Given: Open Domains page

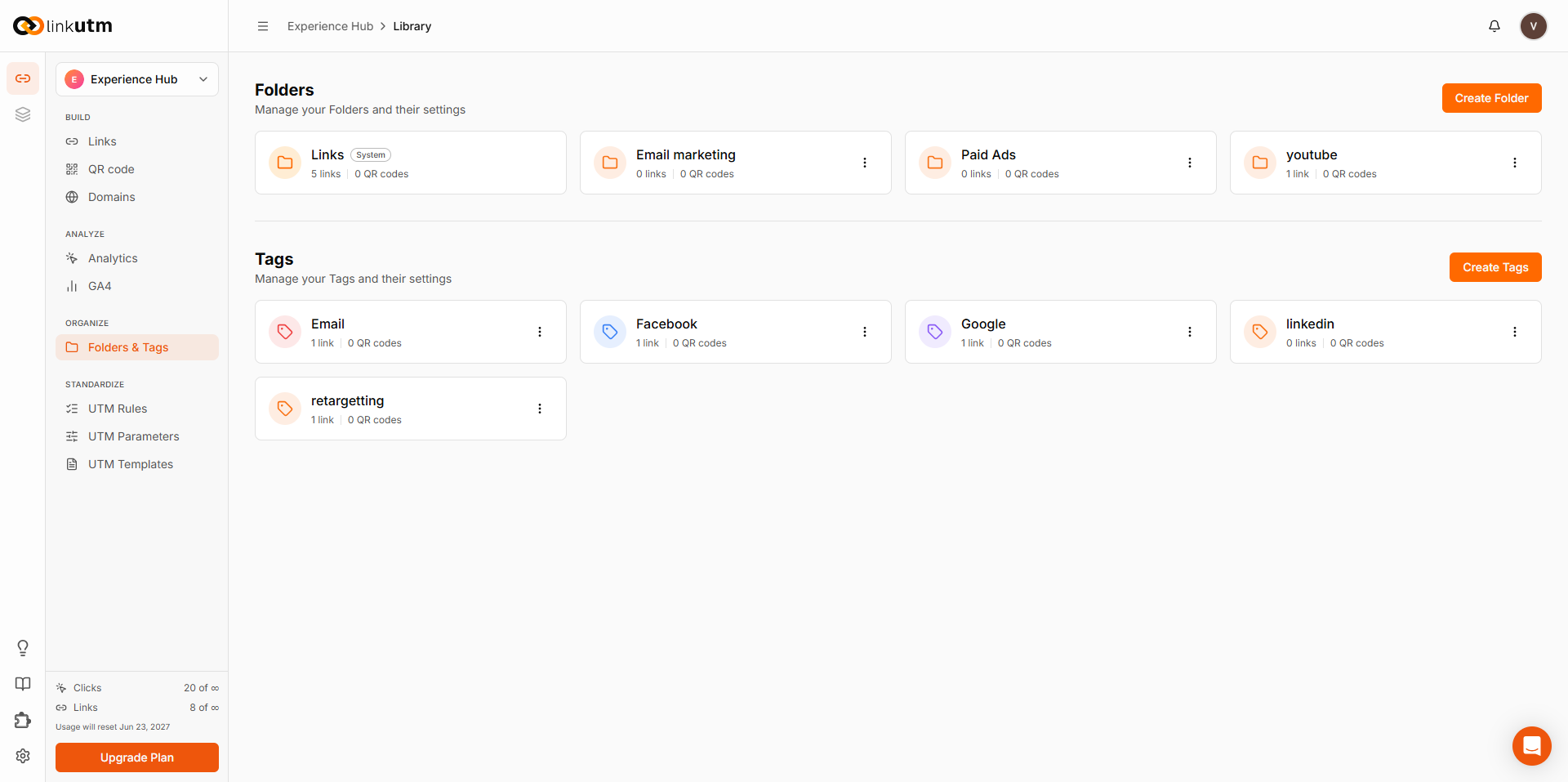Looking at the screenshot, I should click(x=137, y=197).
